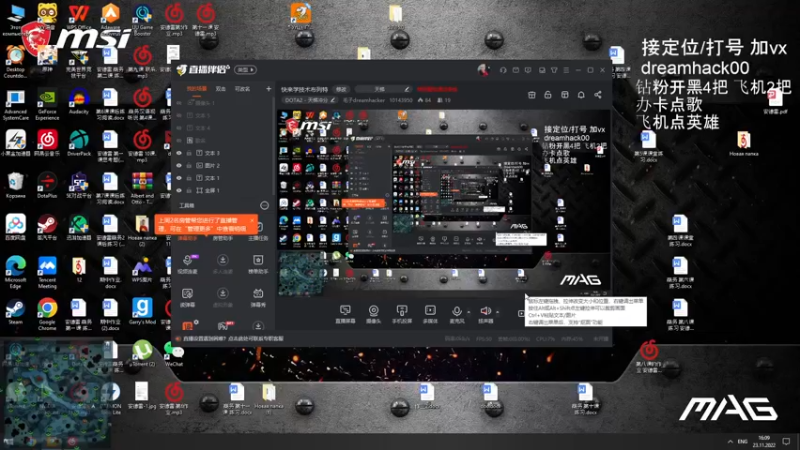The width and height of the screenshot is (800, 450).
Task: Open Microsoft Edge desktop icon
Action: point(15,272)
